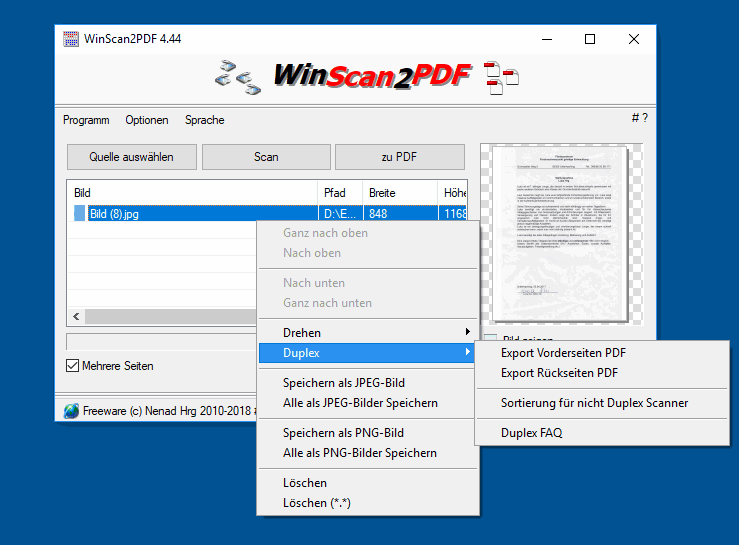739x545 pixels.
Task: Click the 848 width cell
Action: click(400, 214)
